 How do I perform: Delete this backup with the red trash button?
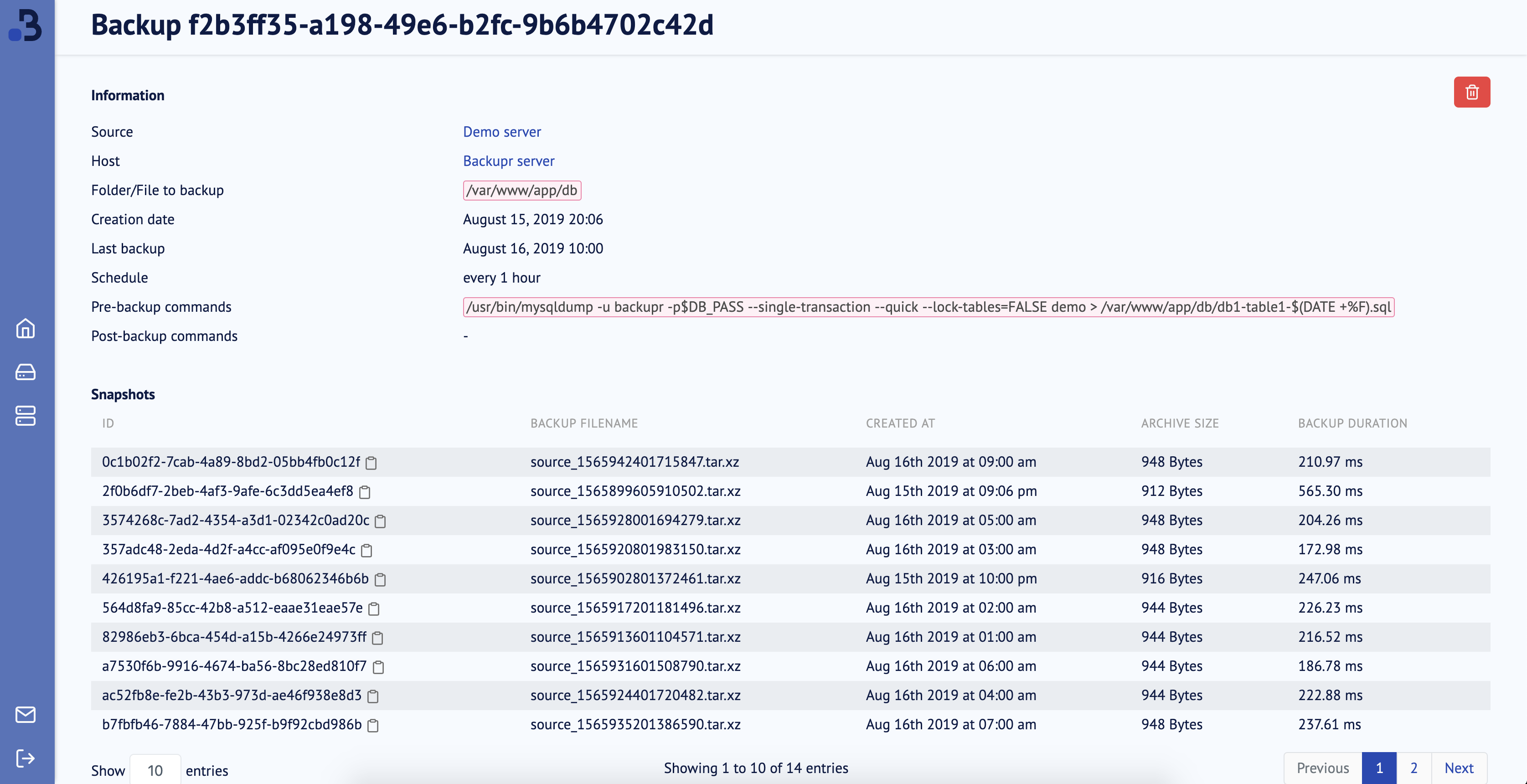pyautogui.click(x=1471, y=92)
